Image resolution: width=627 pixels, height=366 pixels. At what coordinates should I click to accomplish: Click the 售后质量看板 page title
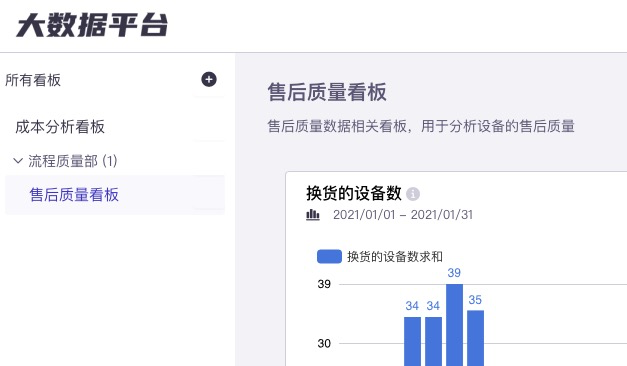click(x=327, y=92)
